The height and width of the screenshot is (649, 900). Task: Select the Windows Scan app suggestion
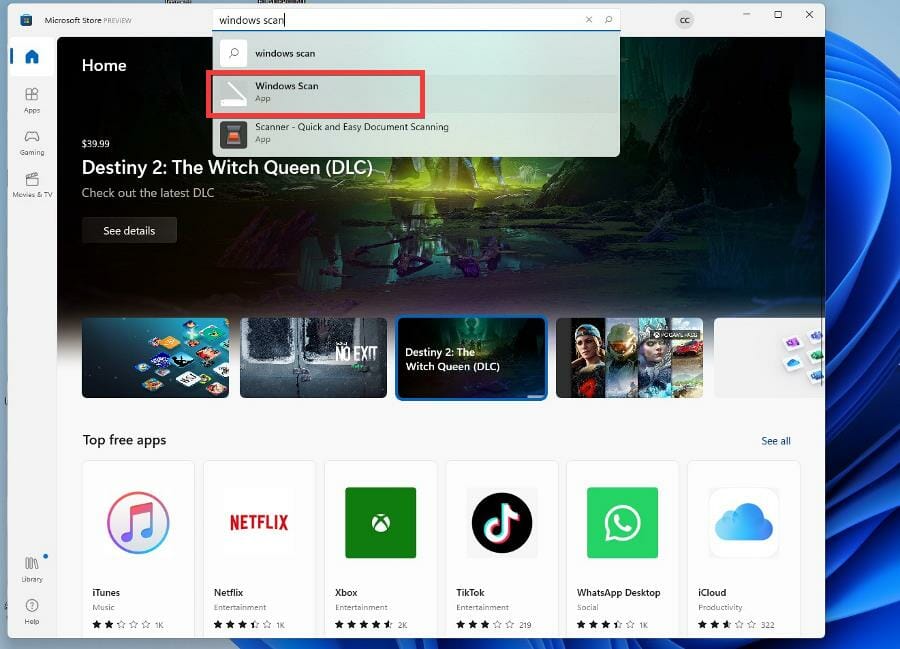[416, 92]
